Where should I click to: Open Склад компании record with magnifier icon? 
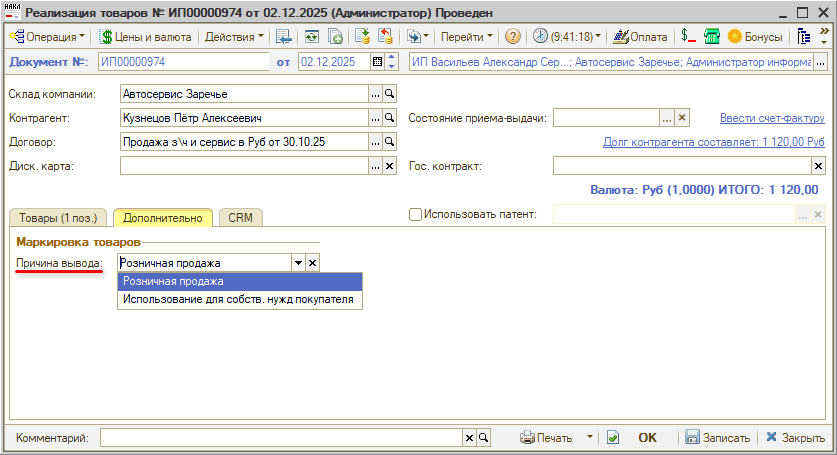(x=391, y=94)
